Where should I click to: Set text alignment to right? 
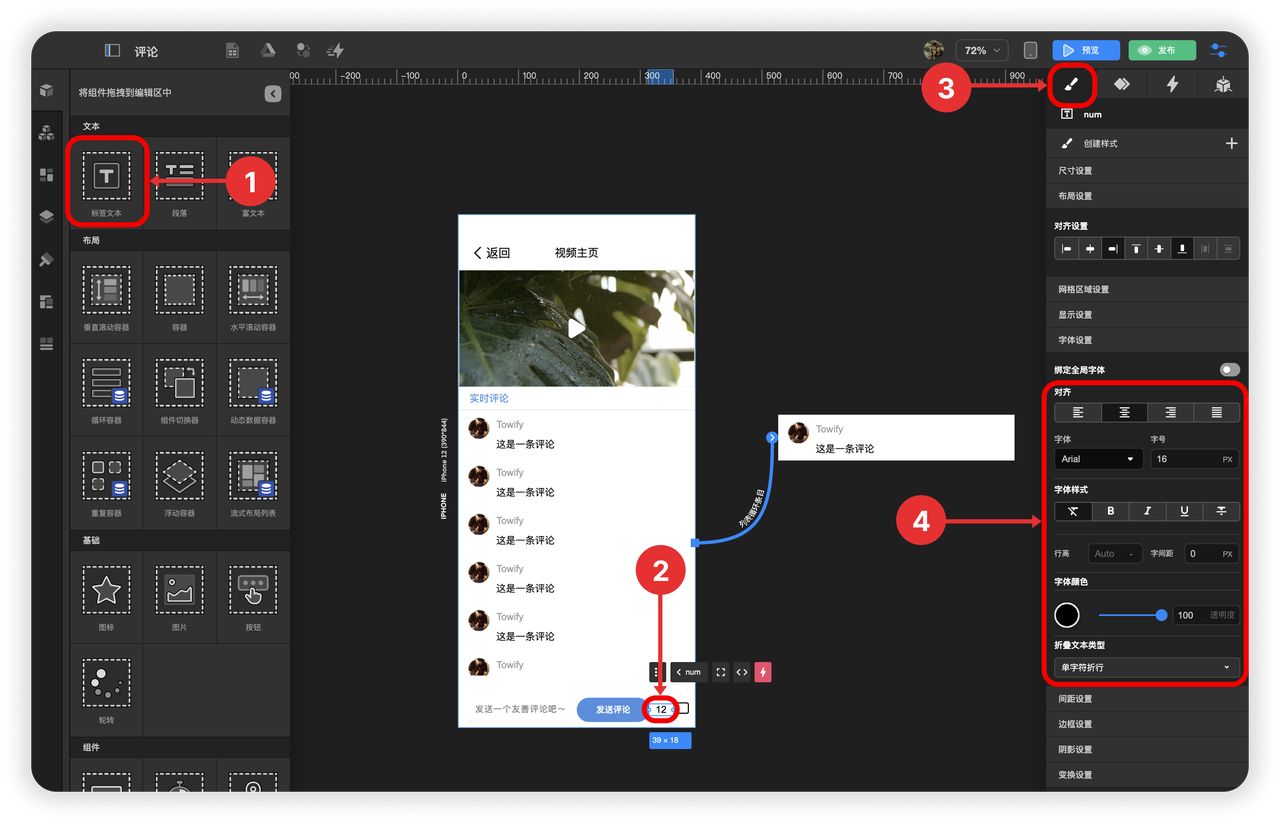click(x=1170, y=412)
